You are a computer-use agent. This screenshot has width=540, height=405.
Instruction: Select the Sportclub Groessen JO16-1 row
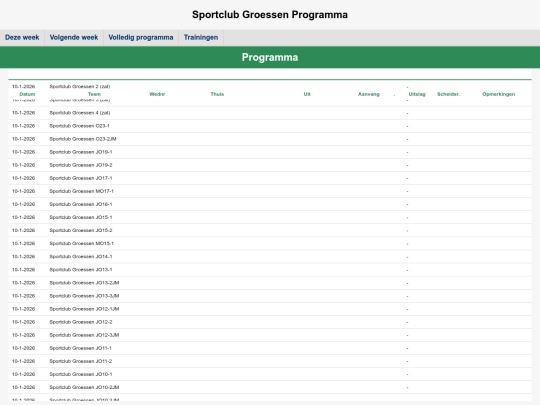click(x=270, y=205)
